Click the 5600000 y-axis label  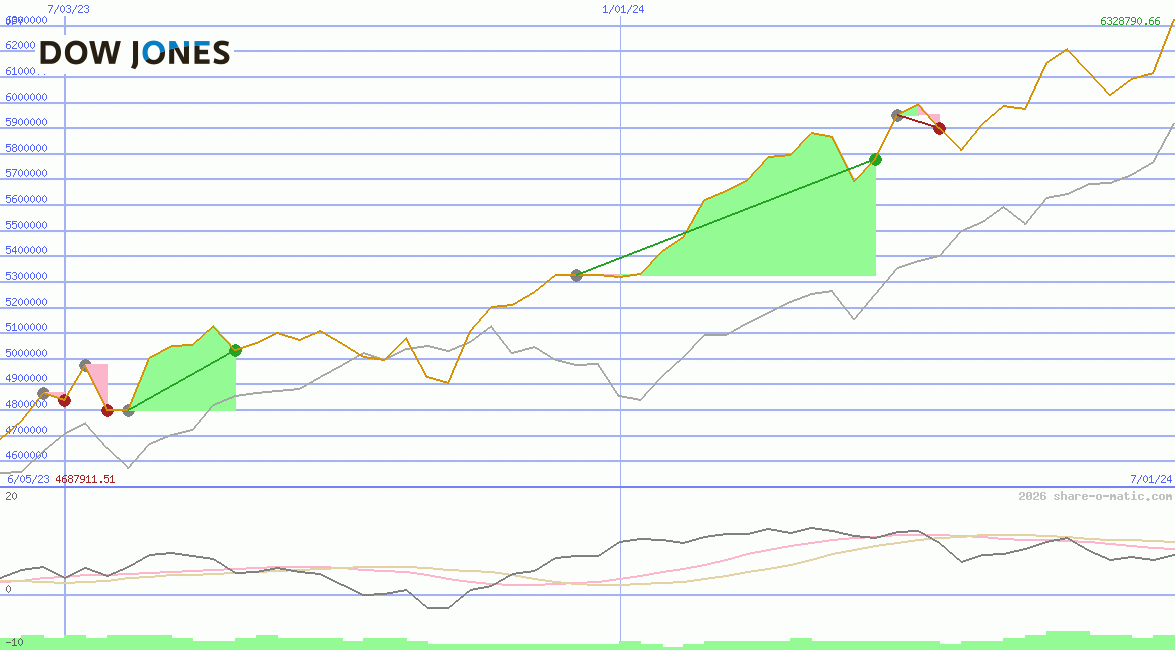tap(26, 199)
